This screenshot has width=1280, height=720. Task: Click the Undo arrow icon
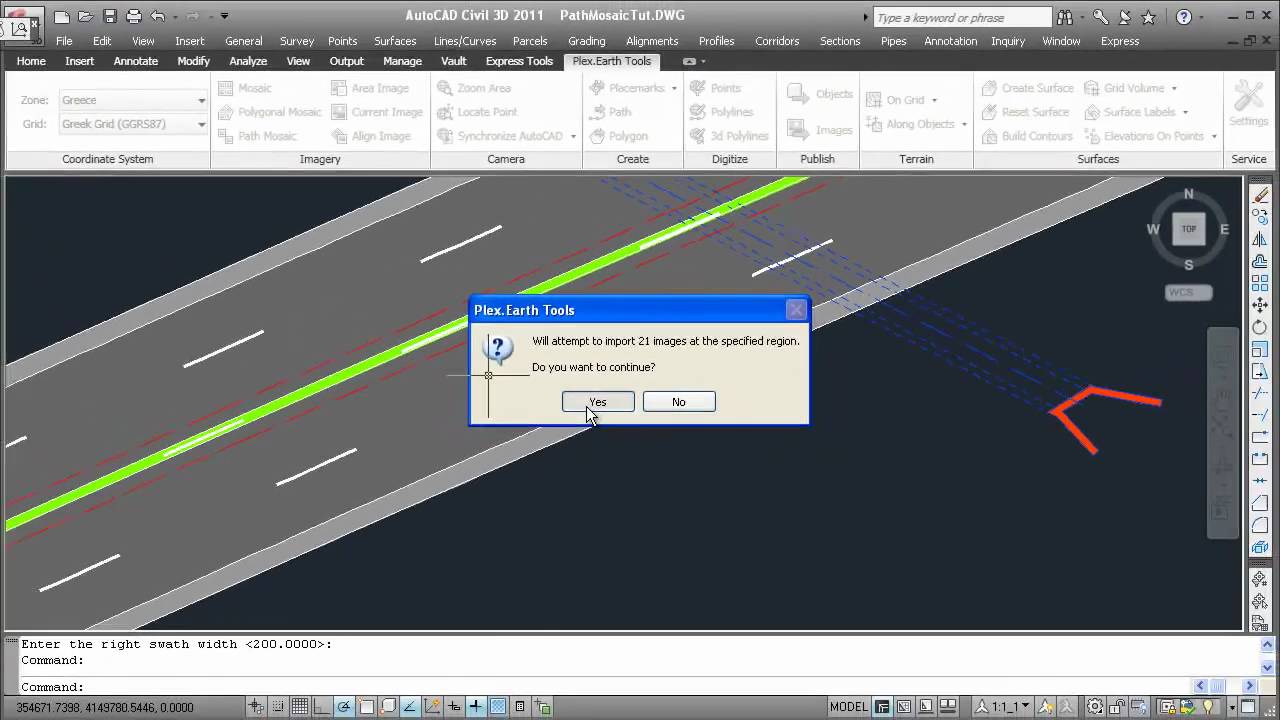[x=157, y=16]
